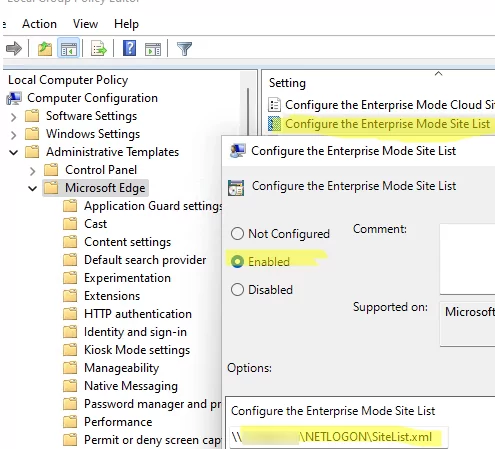This screenshot has height=449, width=495.
Task: Select Content settings in the tree
Action: pos(127,242)
